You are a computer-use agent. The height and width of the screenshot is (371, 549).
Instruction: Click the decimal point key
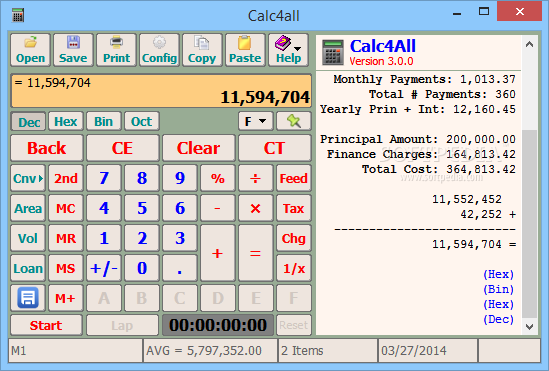click(180, 268)
